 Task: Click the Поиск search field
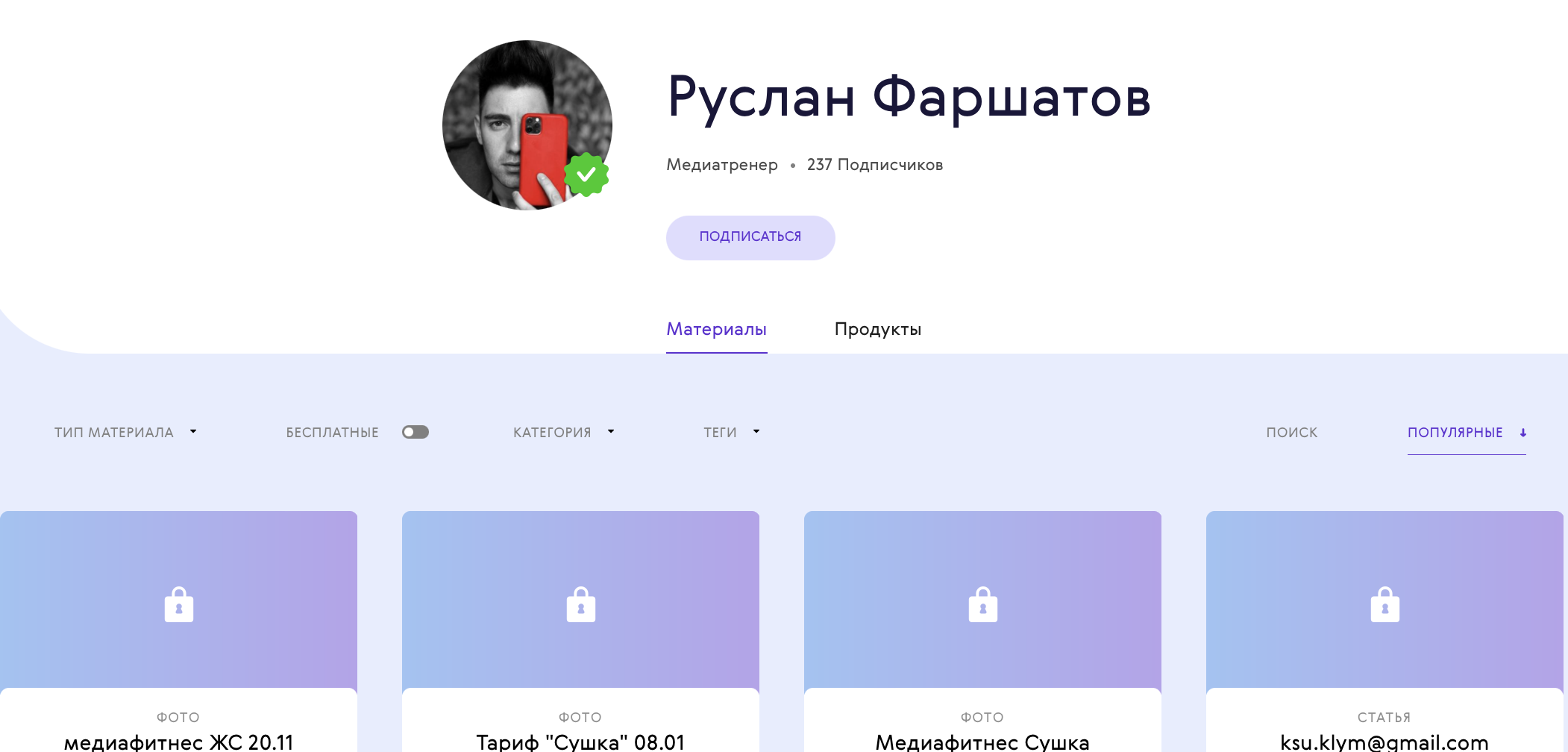1292,433
